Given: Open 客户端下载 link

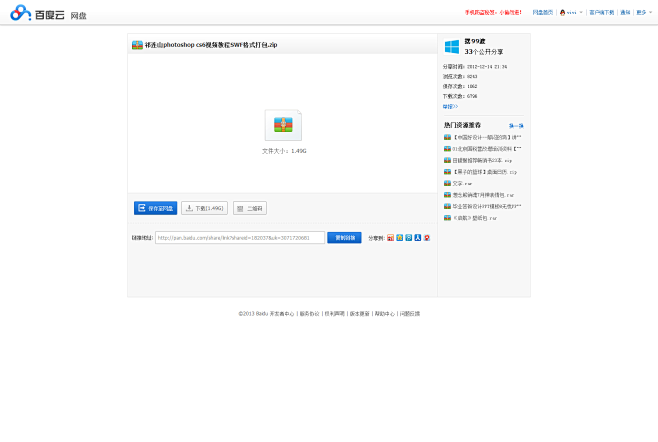Looking at the screenshot, I should coord(601,13).
